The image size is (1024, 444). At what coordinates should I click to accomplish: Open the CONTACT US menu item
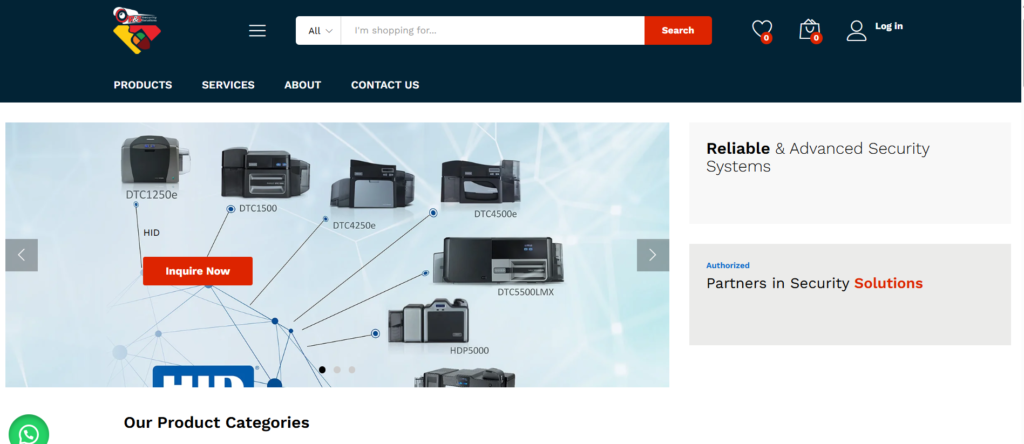[385, 85]
